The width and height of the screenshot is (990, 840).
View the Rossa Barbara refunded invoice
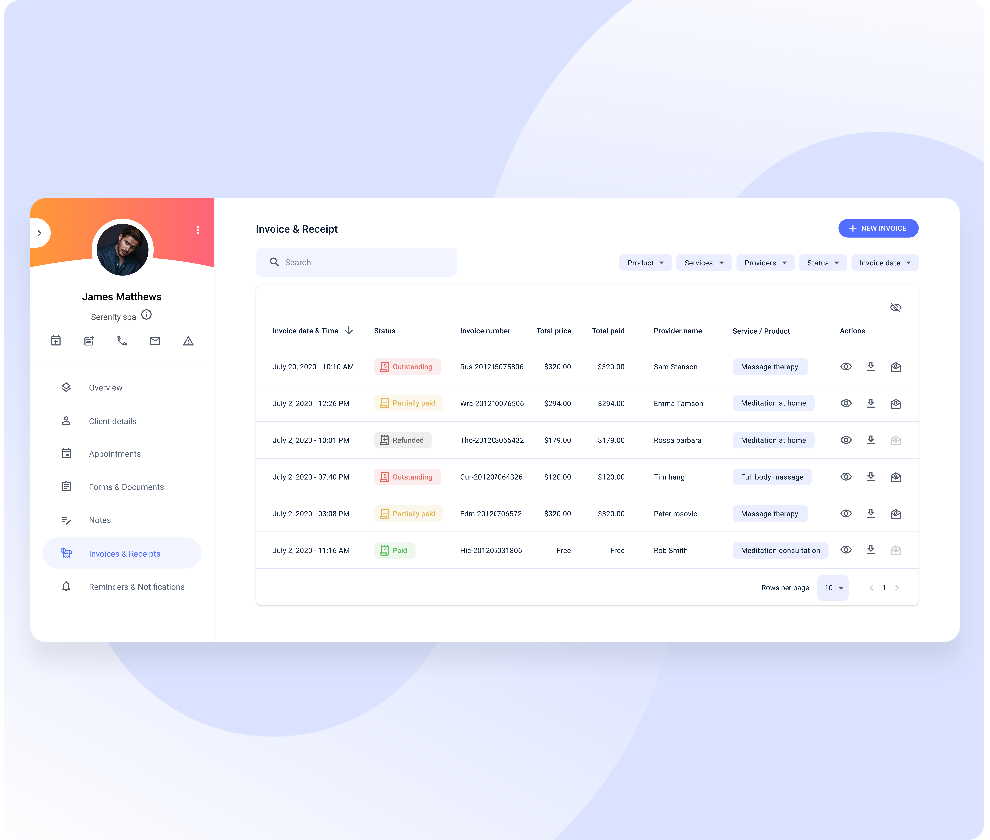tap(846, 440)
